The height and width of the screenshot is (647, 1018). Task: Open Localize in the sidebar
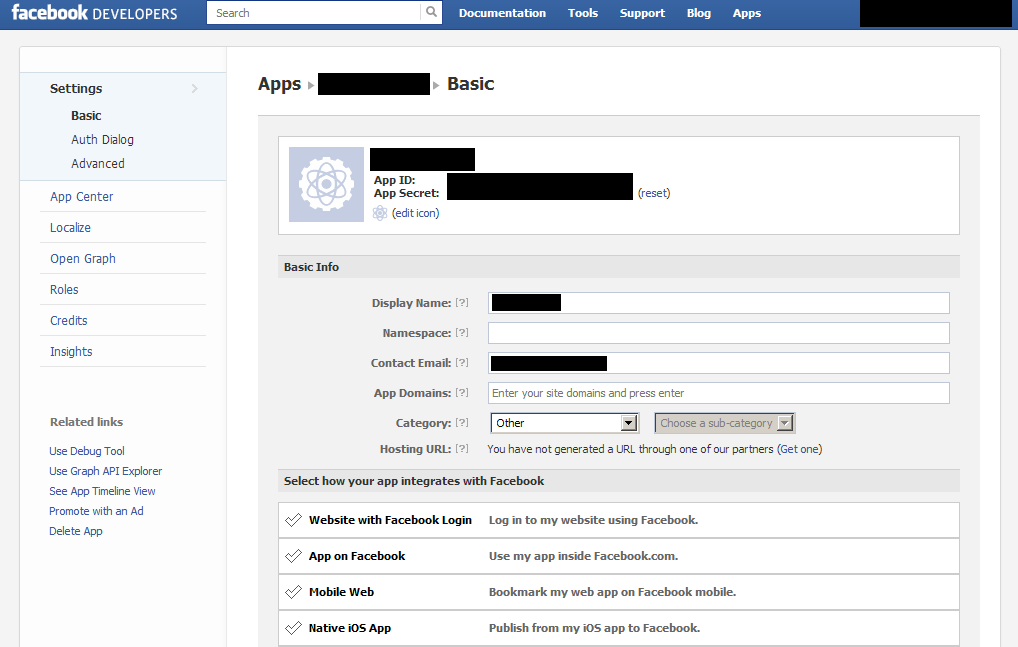pyautogui.click(x=70, y=228)
